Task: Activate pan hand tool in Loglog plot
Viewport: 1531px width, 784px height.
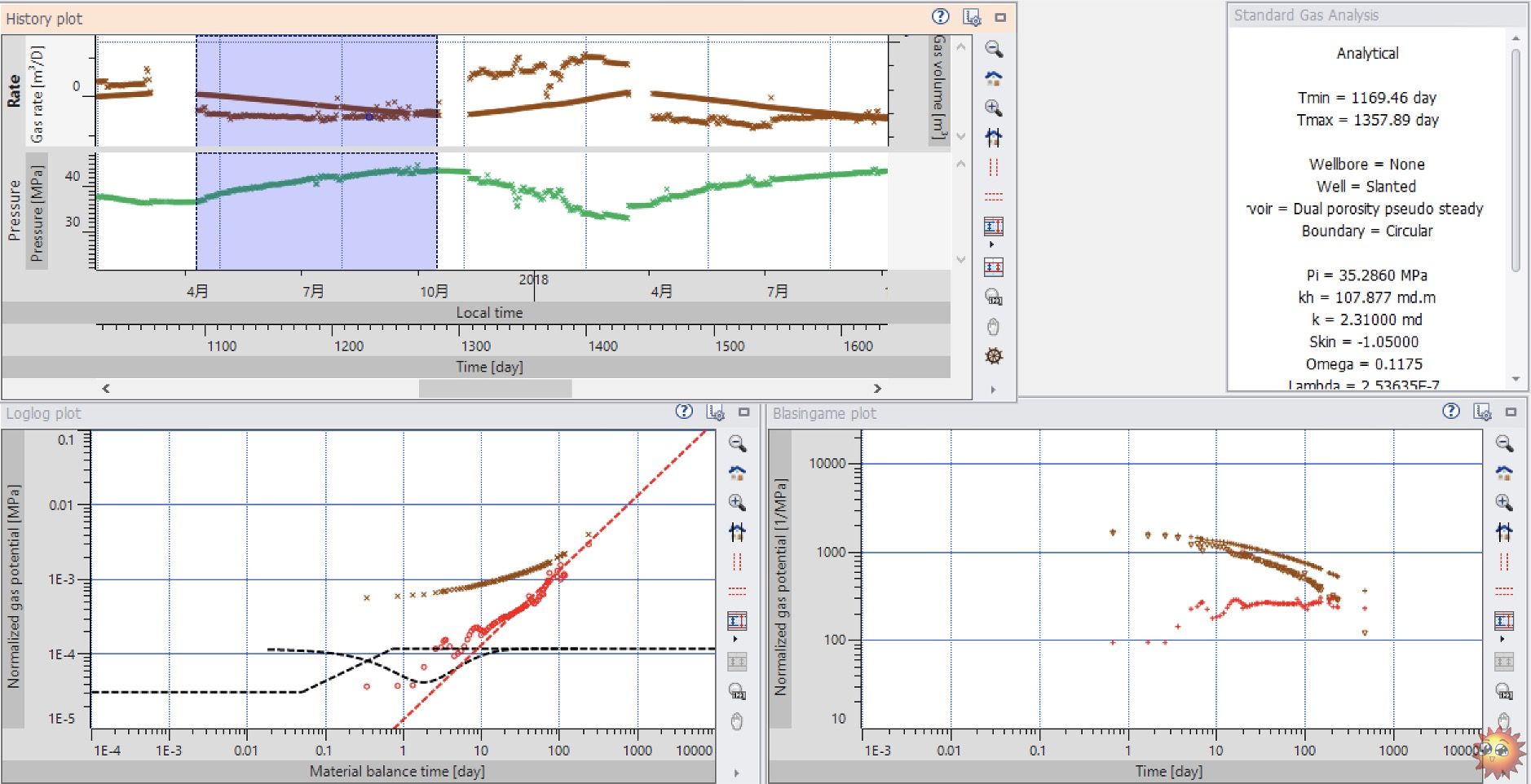Action: (737, 721)
